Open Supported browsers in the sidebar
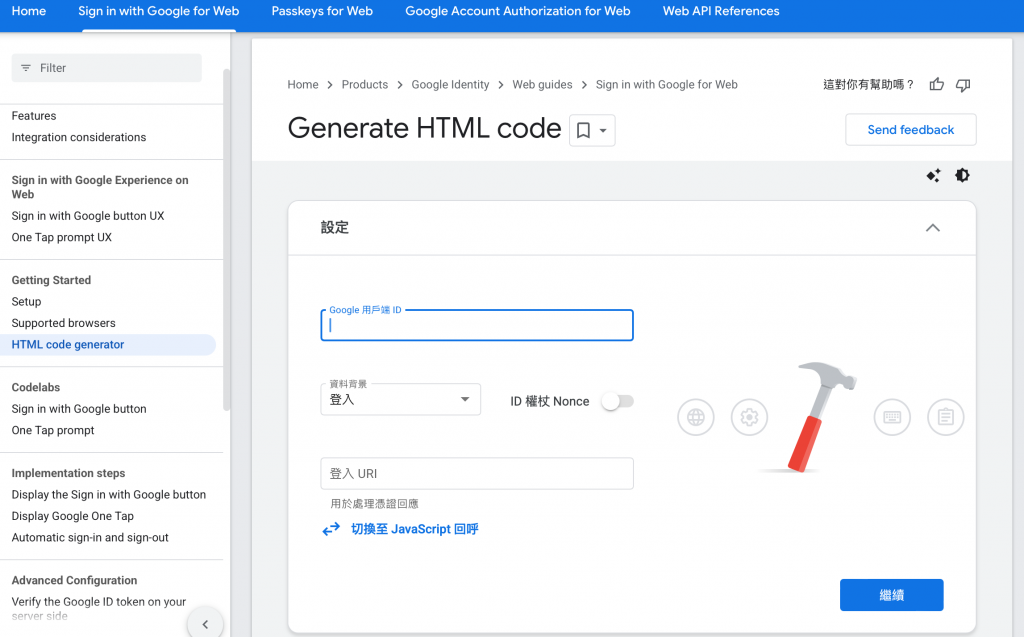The width and height of the screenshot is (1024, 637). pos(63,323)
